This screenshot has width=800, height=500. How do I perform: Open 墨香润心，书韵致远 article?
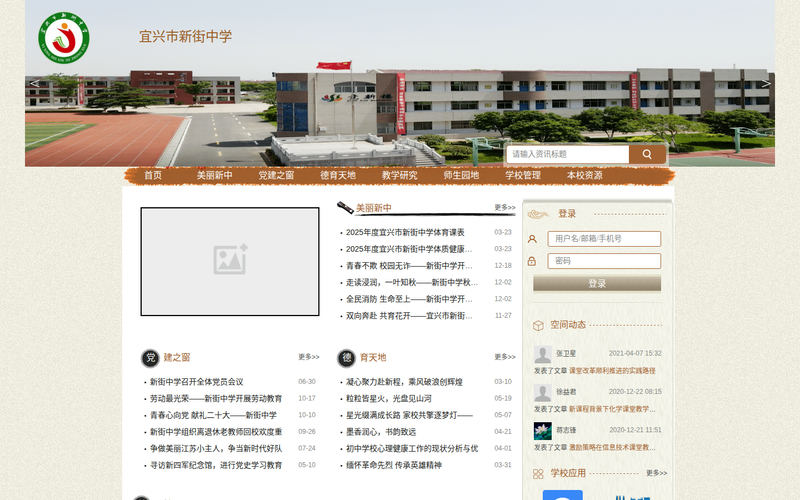381,432
